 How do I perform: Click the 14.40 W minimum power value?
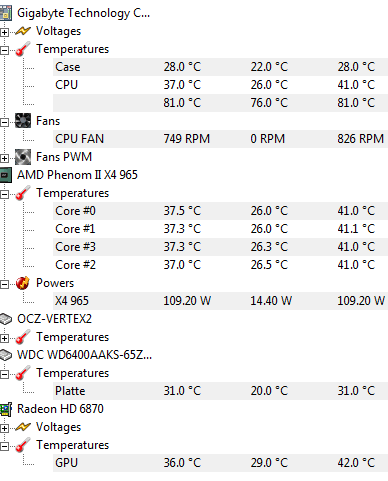pos(271,301)
